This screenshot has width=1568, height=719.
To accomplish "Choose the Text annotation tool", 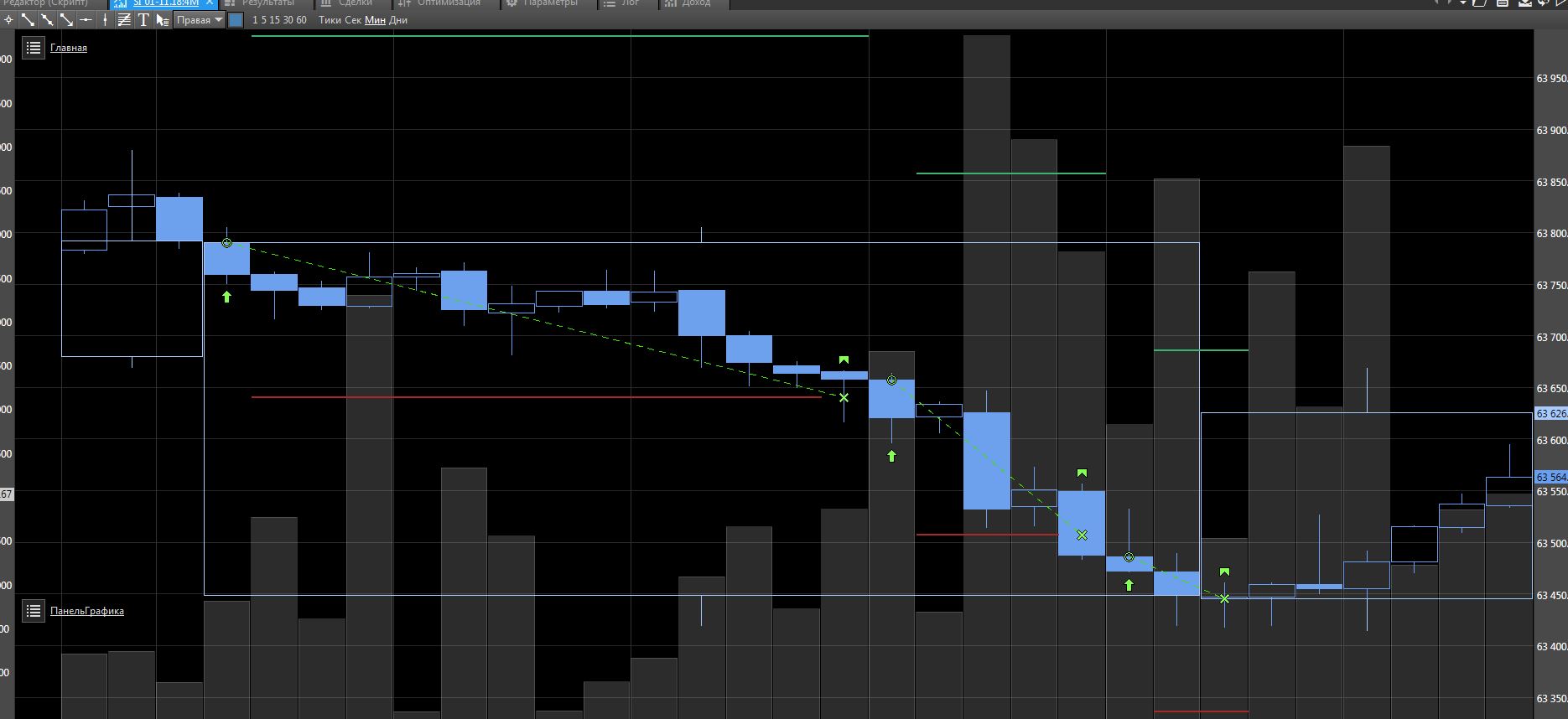I will pyautogui.click(x=143, y=20).
